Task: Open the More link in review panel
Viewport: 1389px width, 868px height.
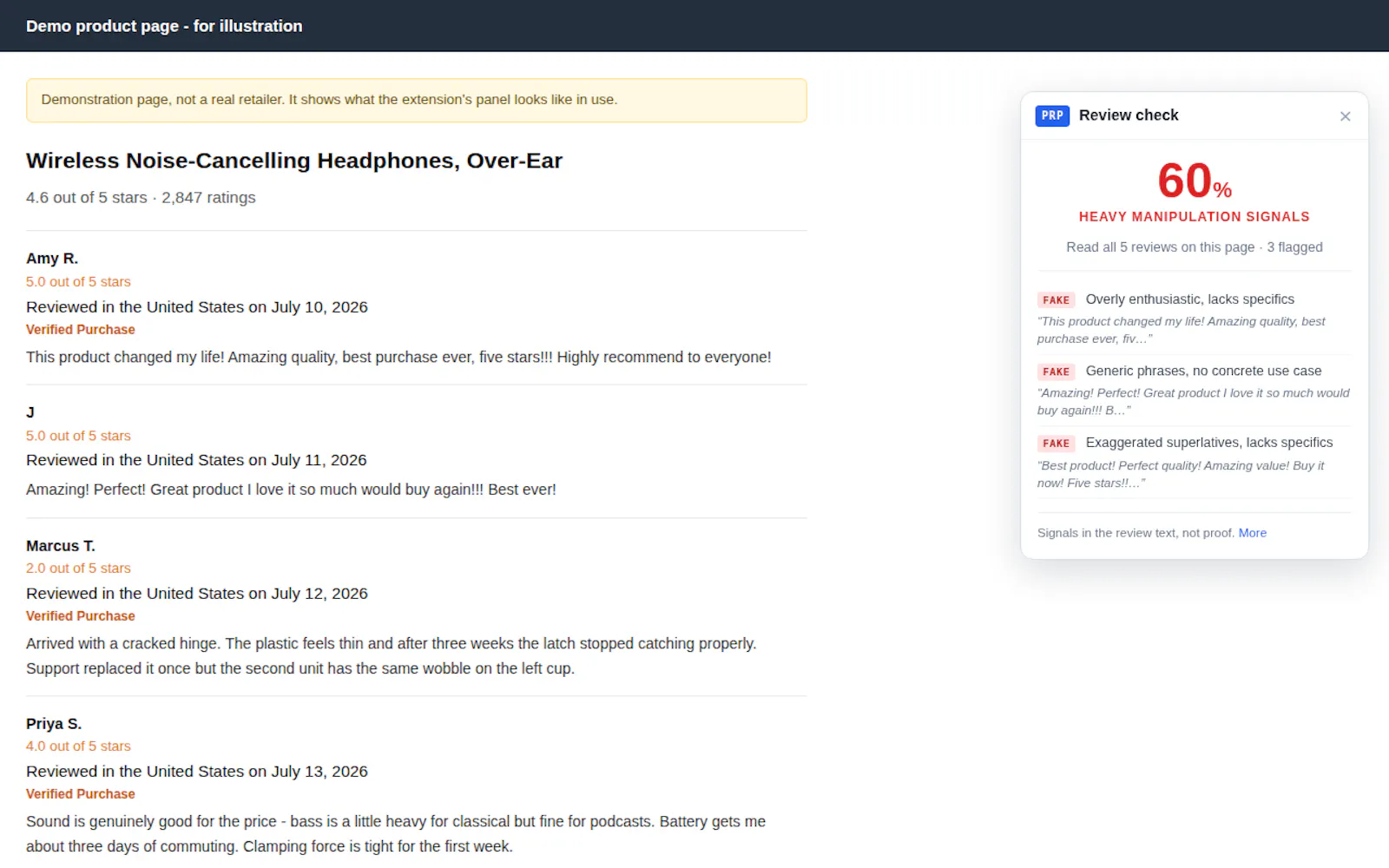Action: pyautogui.click(x=1252, y=533)
